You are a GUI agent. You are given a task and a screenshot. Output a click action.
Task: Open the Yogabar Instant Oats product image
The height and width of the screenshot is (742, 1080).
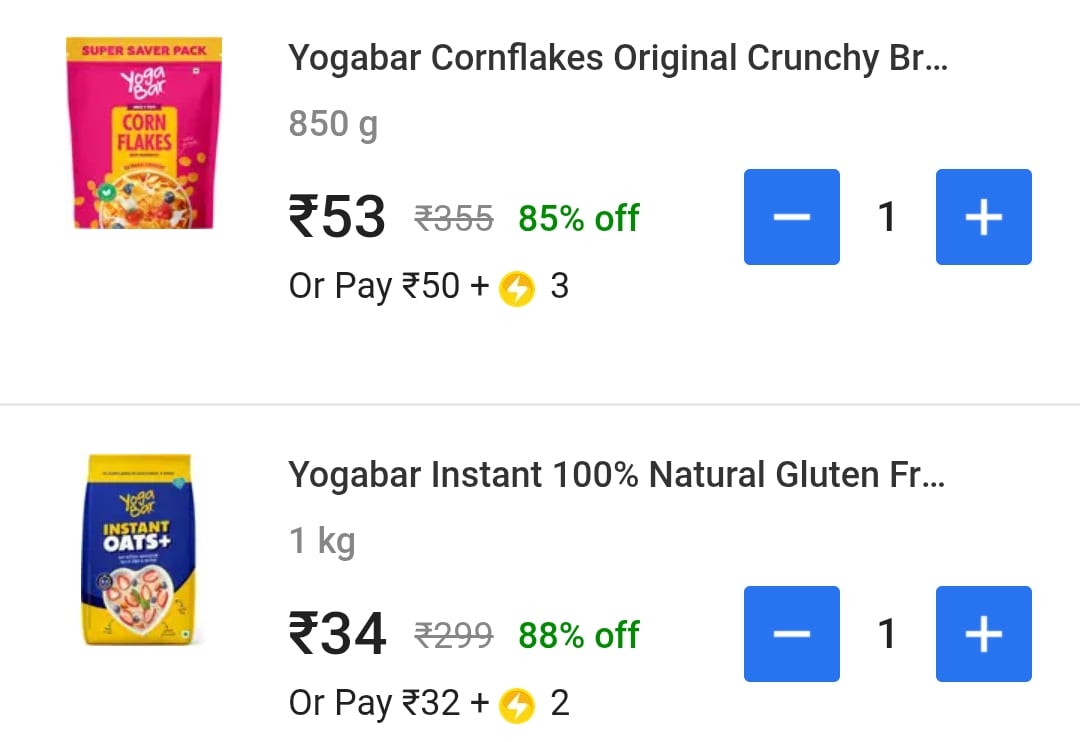tap(138, 549)
